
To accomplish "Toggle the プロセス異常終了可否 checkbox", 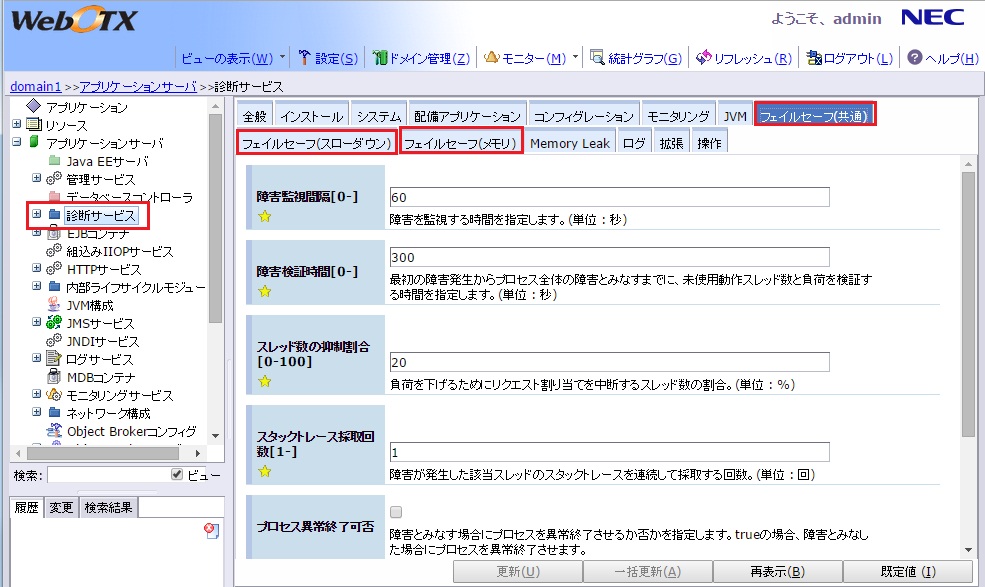I will [x=396, y=511].
